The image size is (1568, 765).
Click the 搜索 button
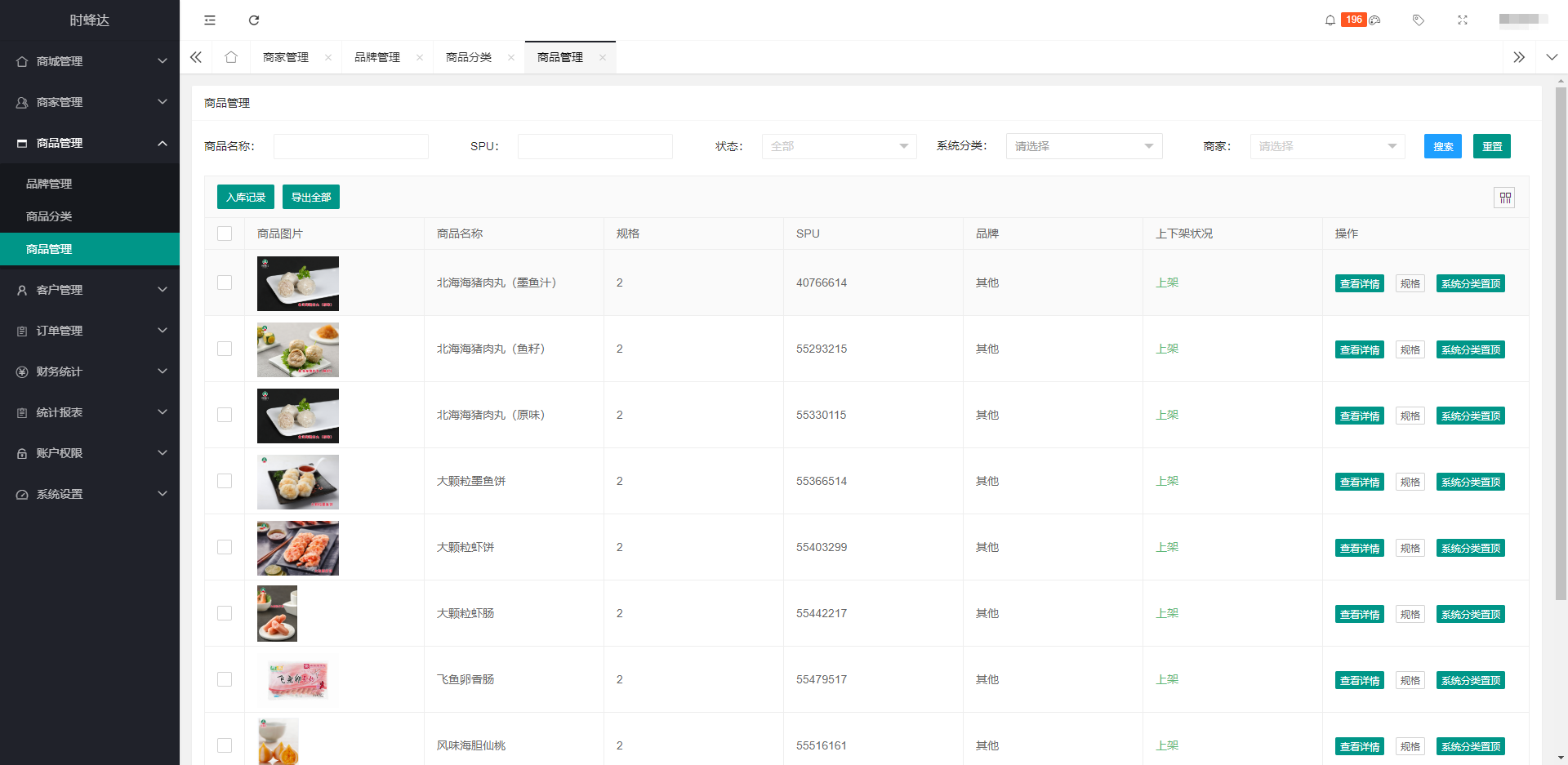(1443, 146)
